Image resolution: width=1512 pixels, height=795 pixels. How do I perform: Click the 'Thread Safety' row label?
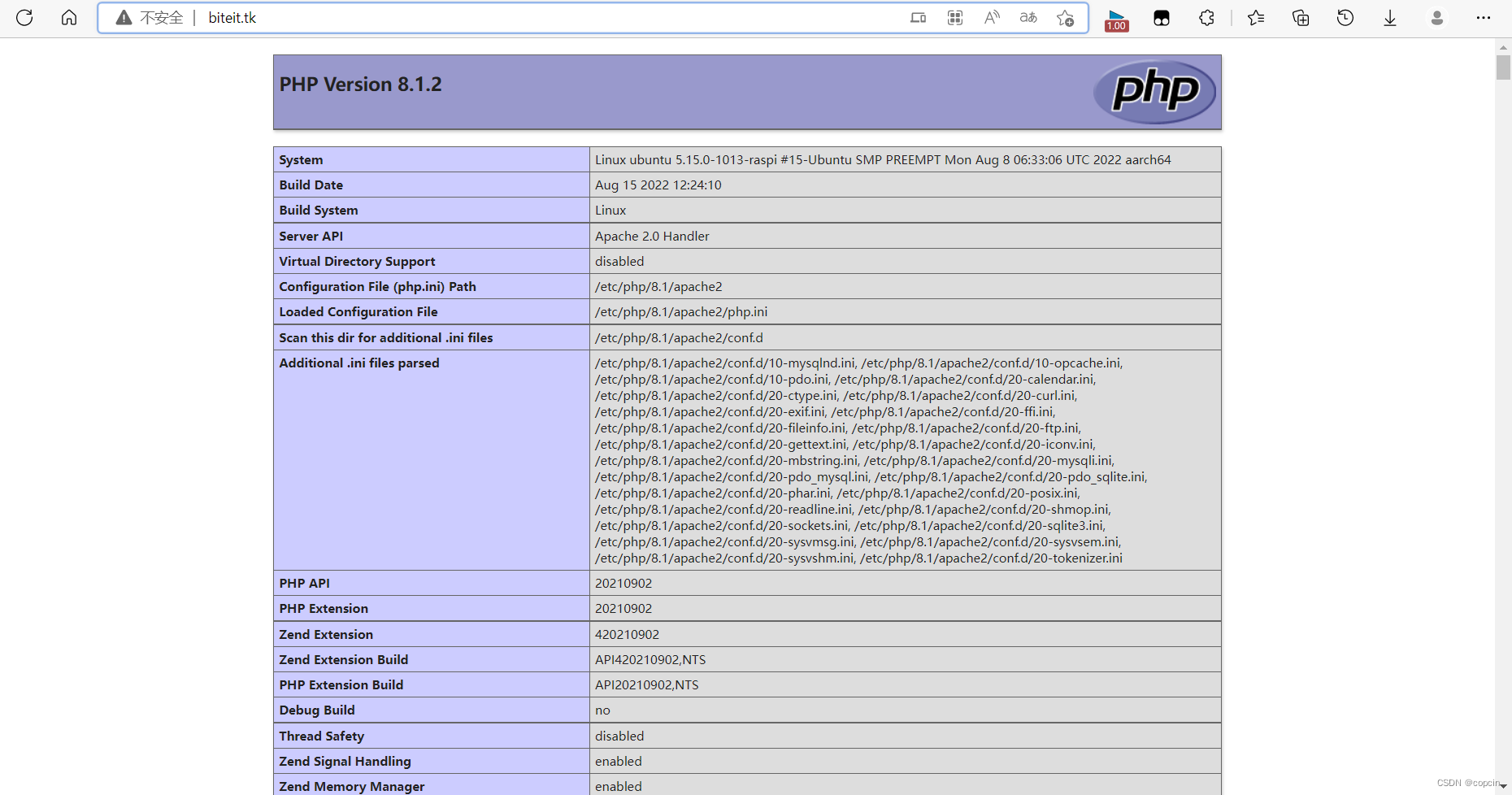pos(321,736)
